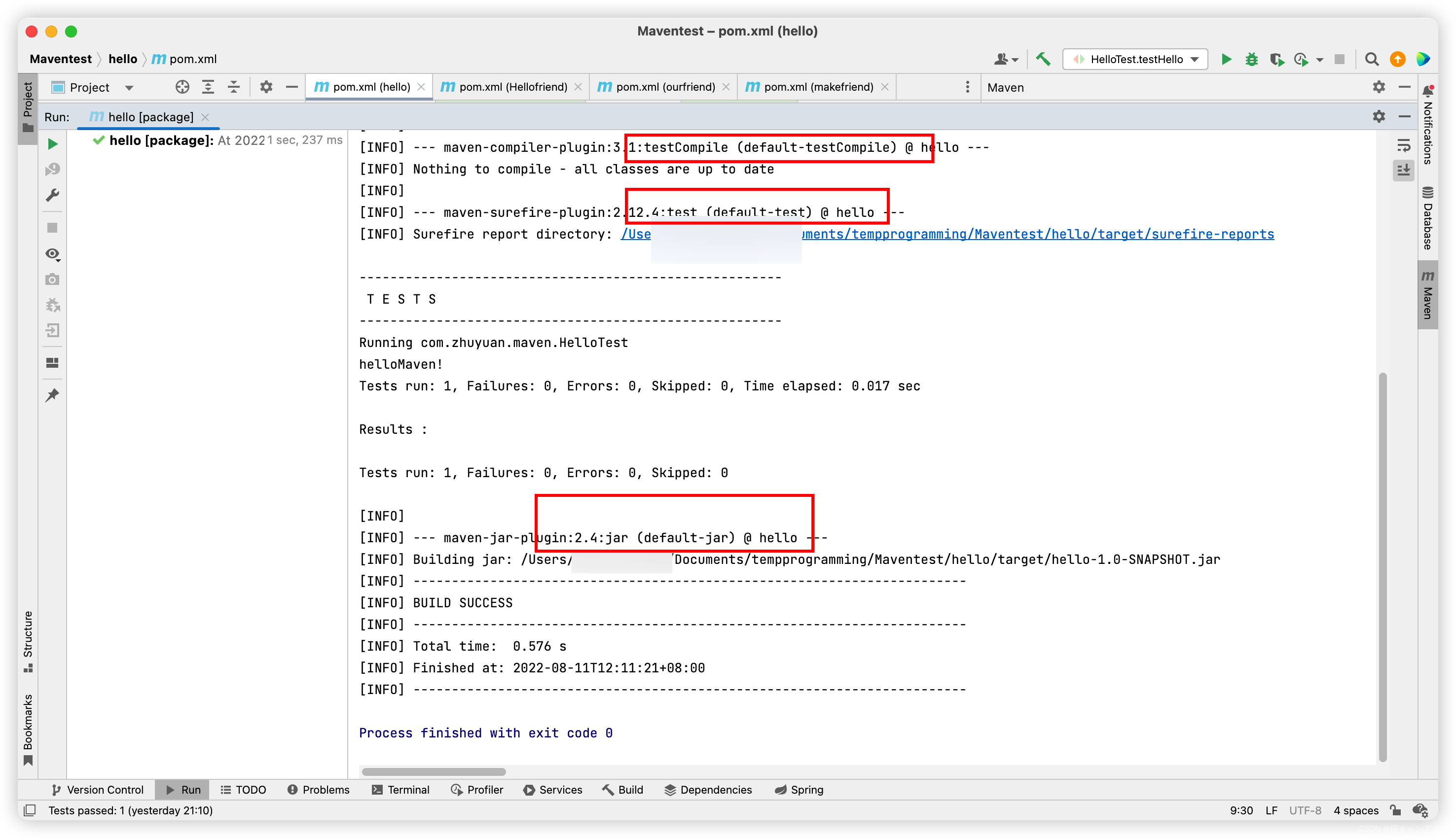Open the Structure side tab

[x=28, y=641]
